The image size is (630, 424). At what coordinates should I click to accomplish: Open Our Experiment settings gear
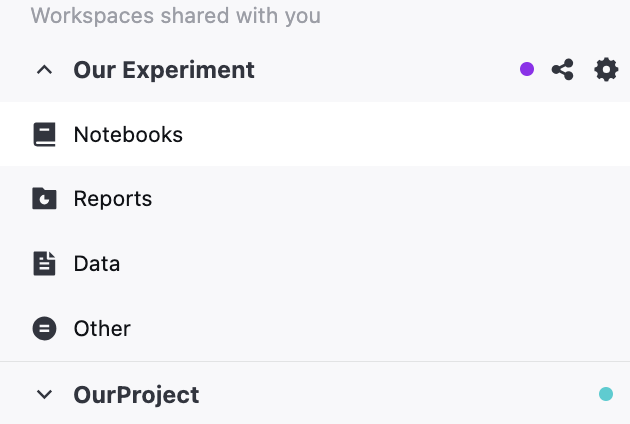606,70
